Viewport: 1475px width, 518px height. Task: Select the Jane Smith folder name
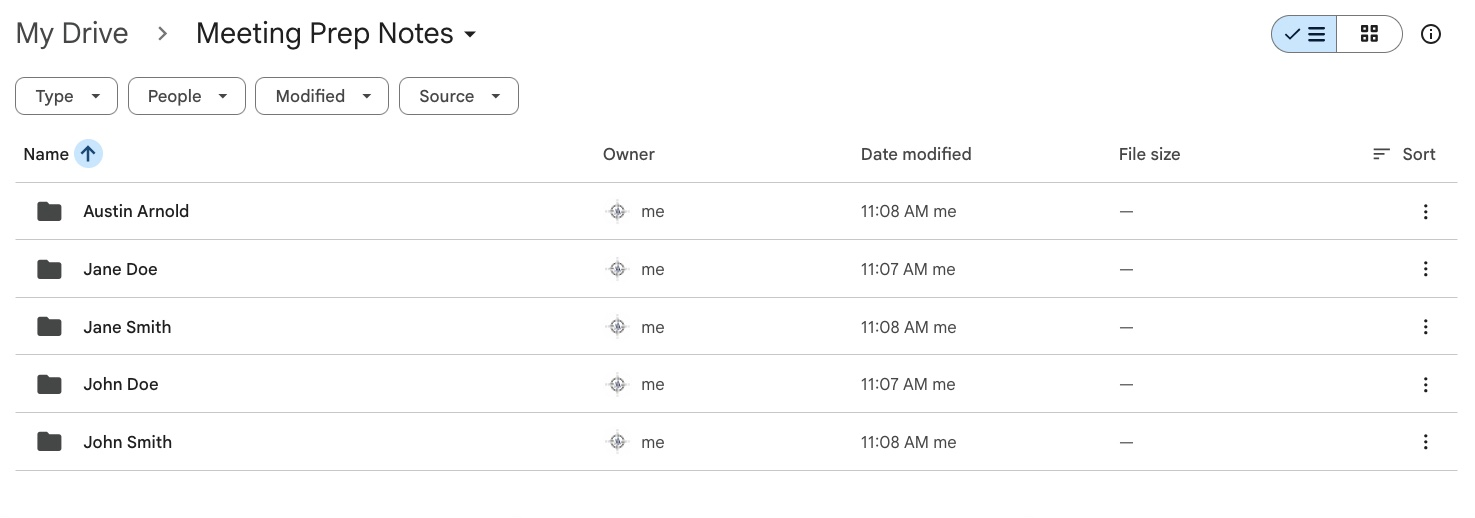coord(127,327)
